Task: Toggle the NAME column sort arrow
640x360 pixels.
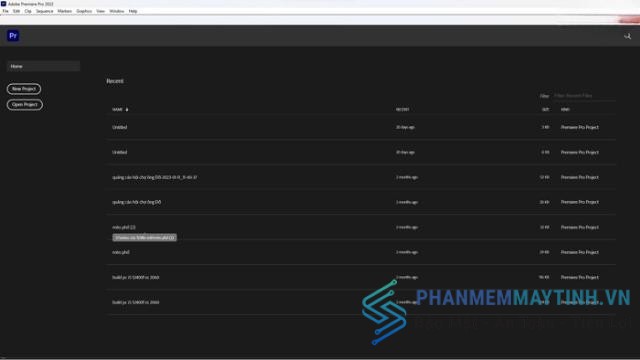Action: point(127,109)
